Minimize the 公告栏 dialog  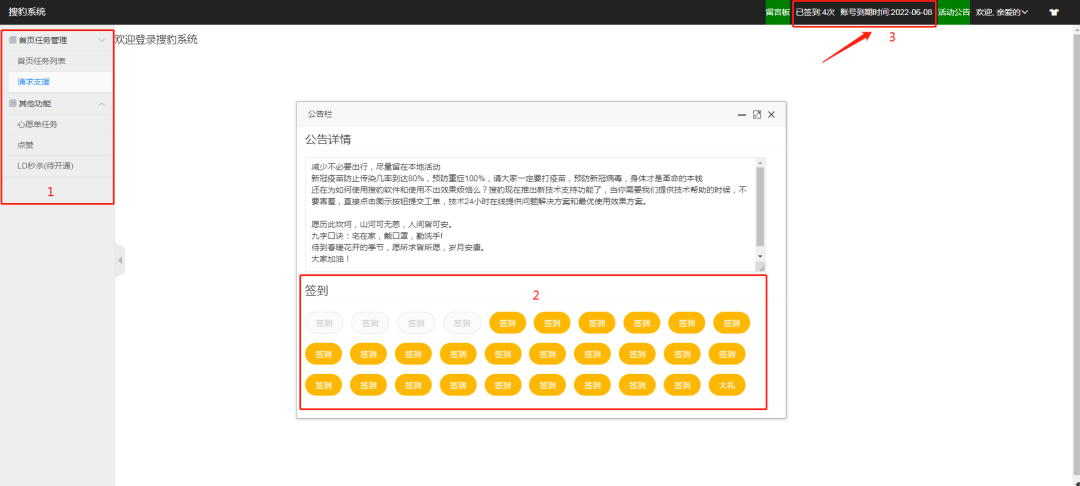pos(742,114)
